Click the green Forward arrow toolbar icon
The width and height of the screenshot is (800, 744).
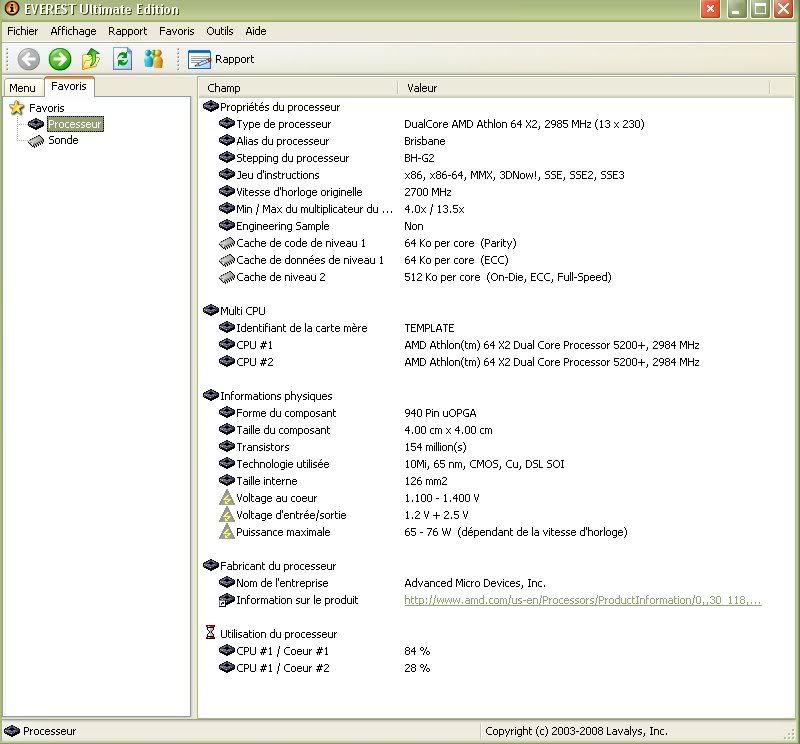click(x=60, y=59)
